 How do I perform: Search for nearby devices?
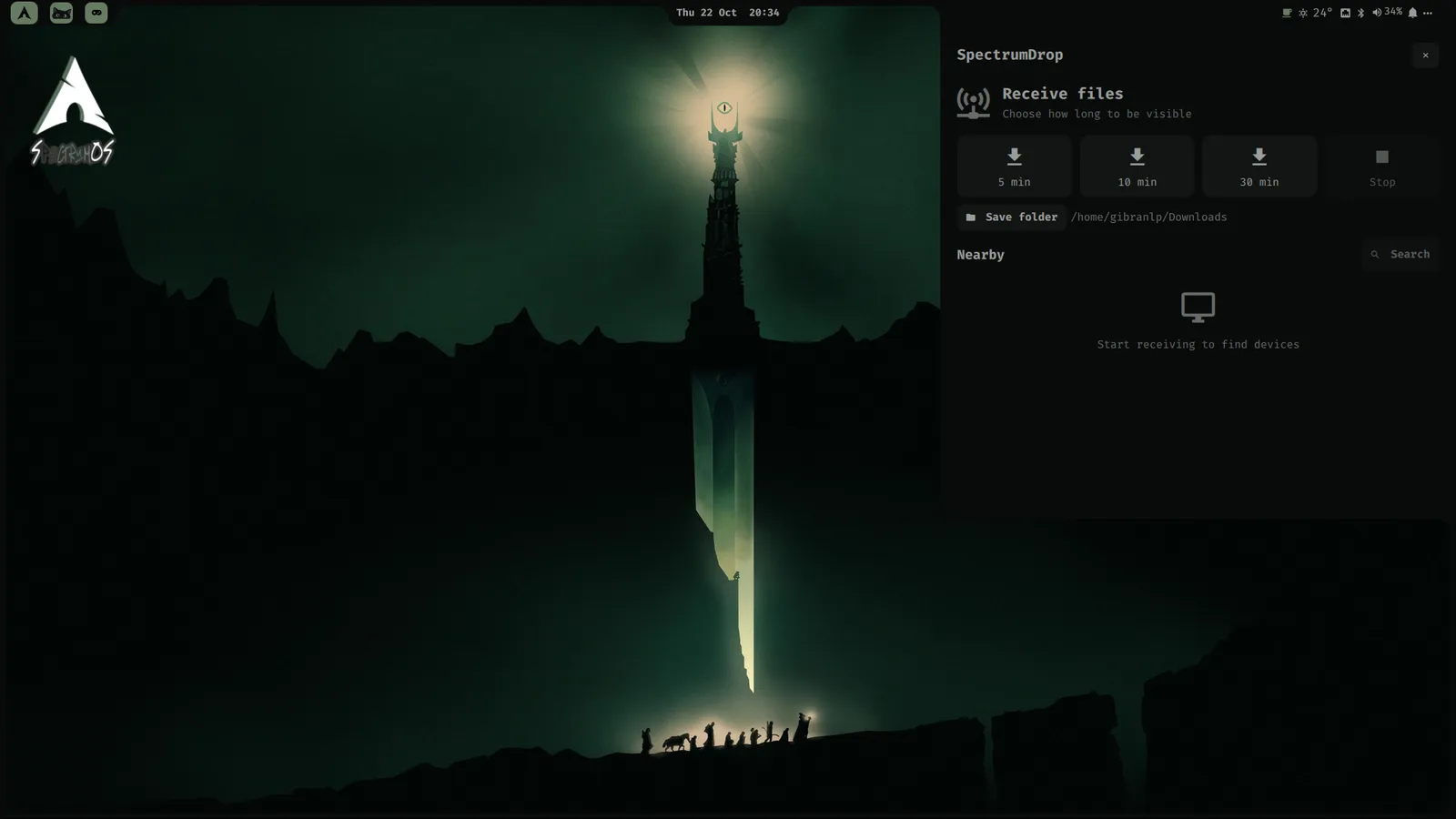(1401, 255)
